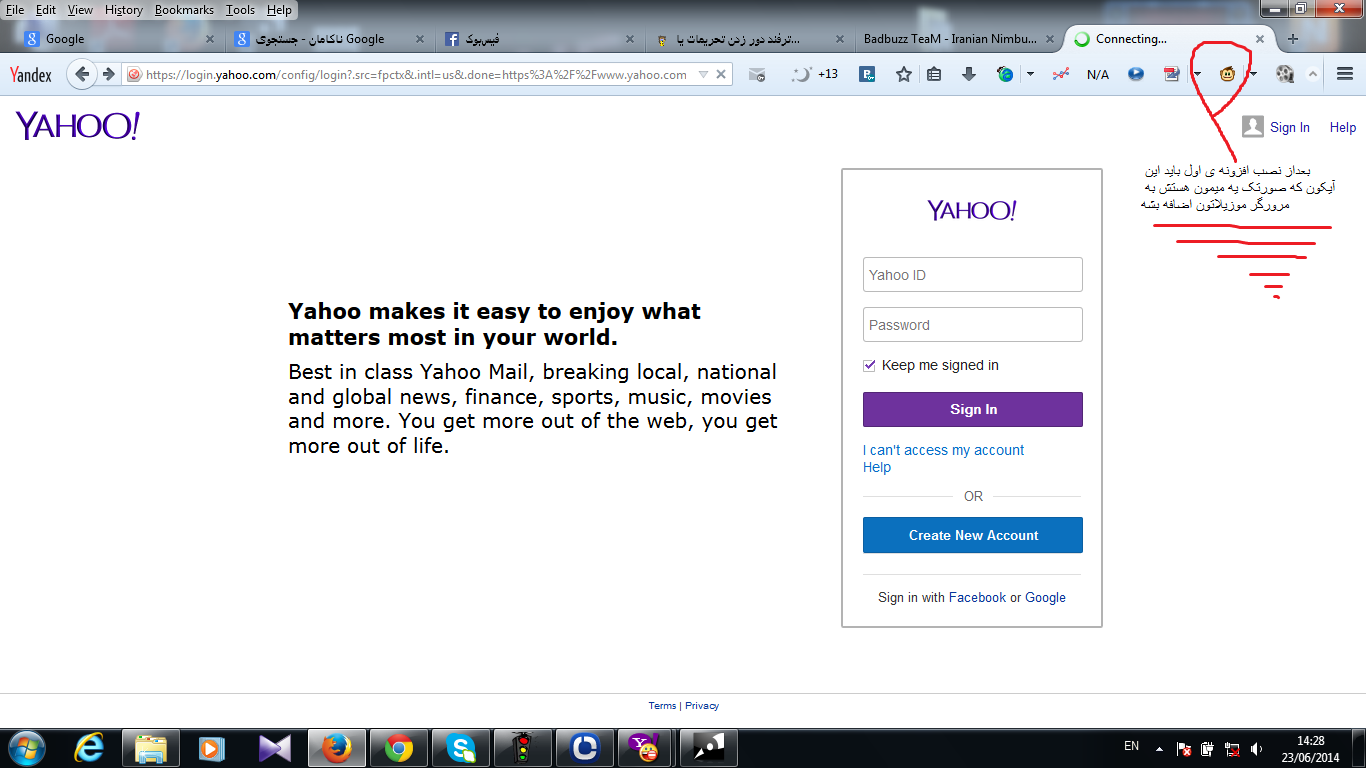Open a new browser tab
1366x768 pixels.
click(1292, 39)
